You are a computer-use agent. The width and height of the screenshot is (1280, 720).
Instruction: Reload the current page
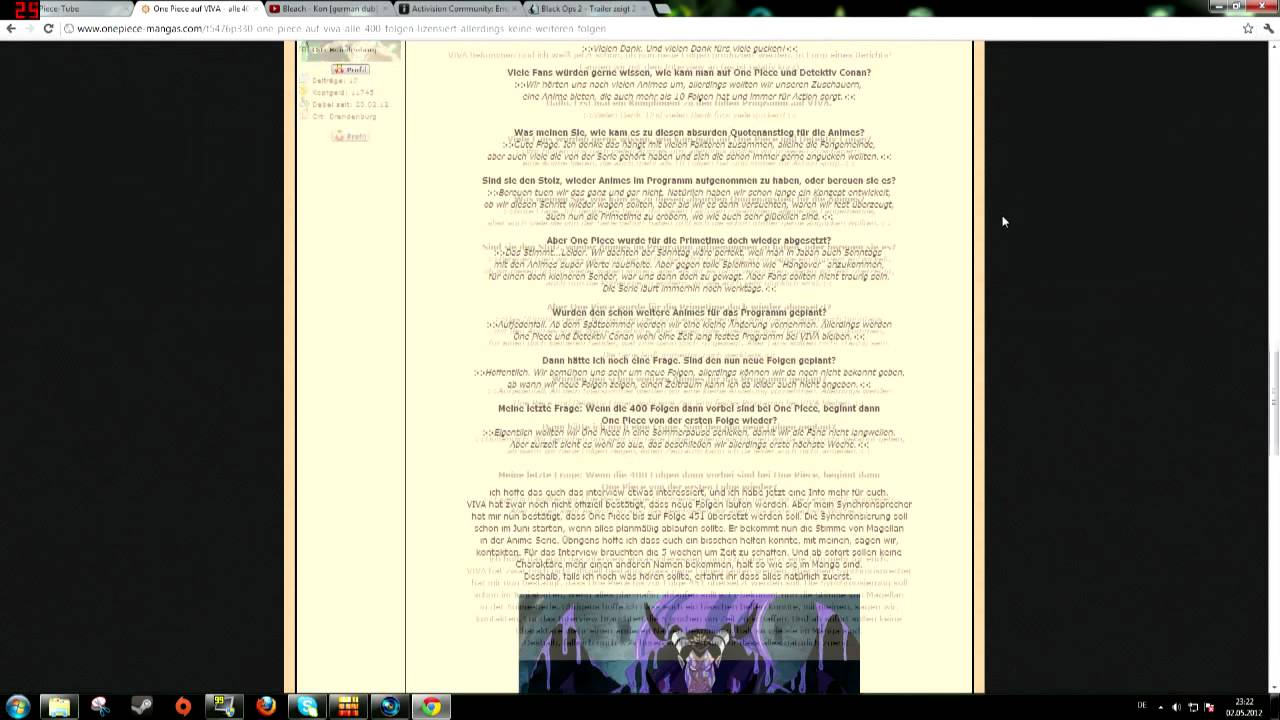pyautogui.click(x=48, y=28)
